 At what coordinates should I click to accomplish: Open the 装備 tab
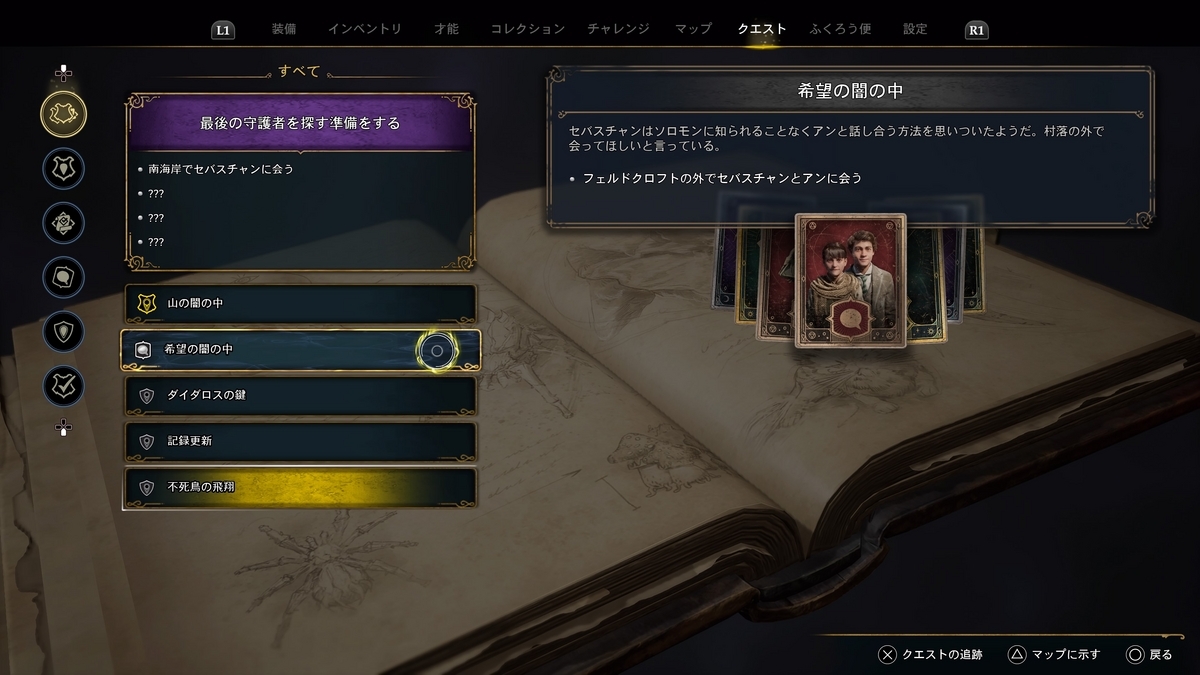[283, 29]
